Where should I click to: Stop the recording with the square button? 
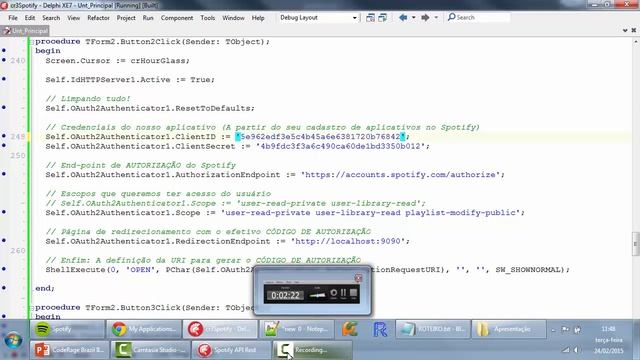tap(353, 293)
